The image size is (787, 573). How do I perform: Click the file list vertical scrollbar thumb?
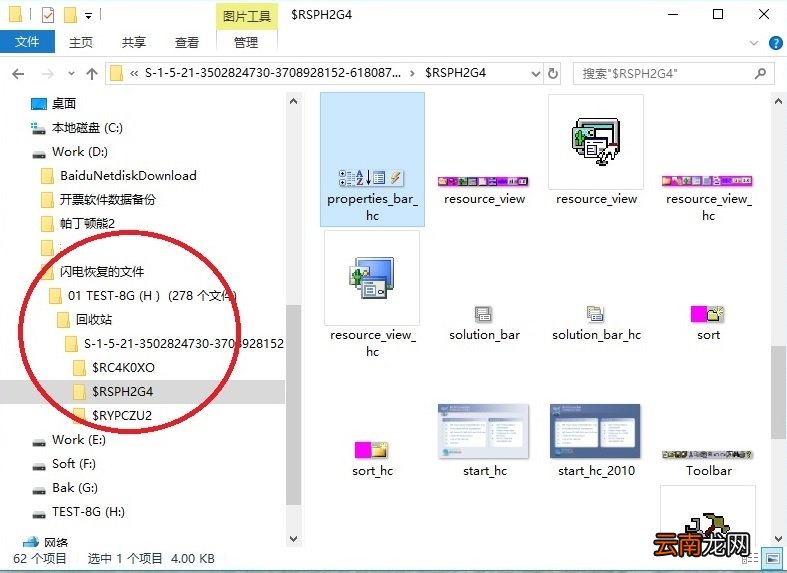[778, 390]
